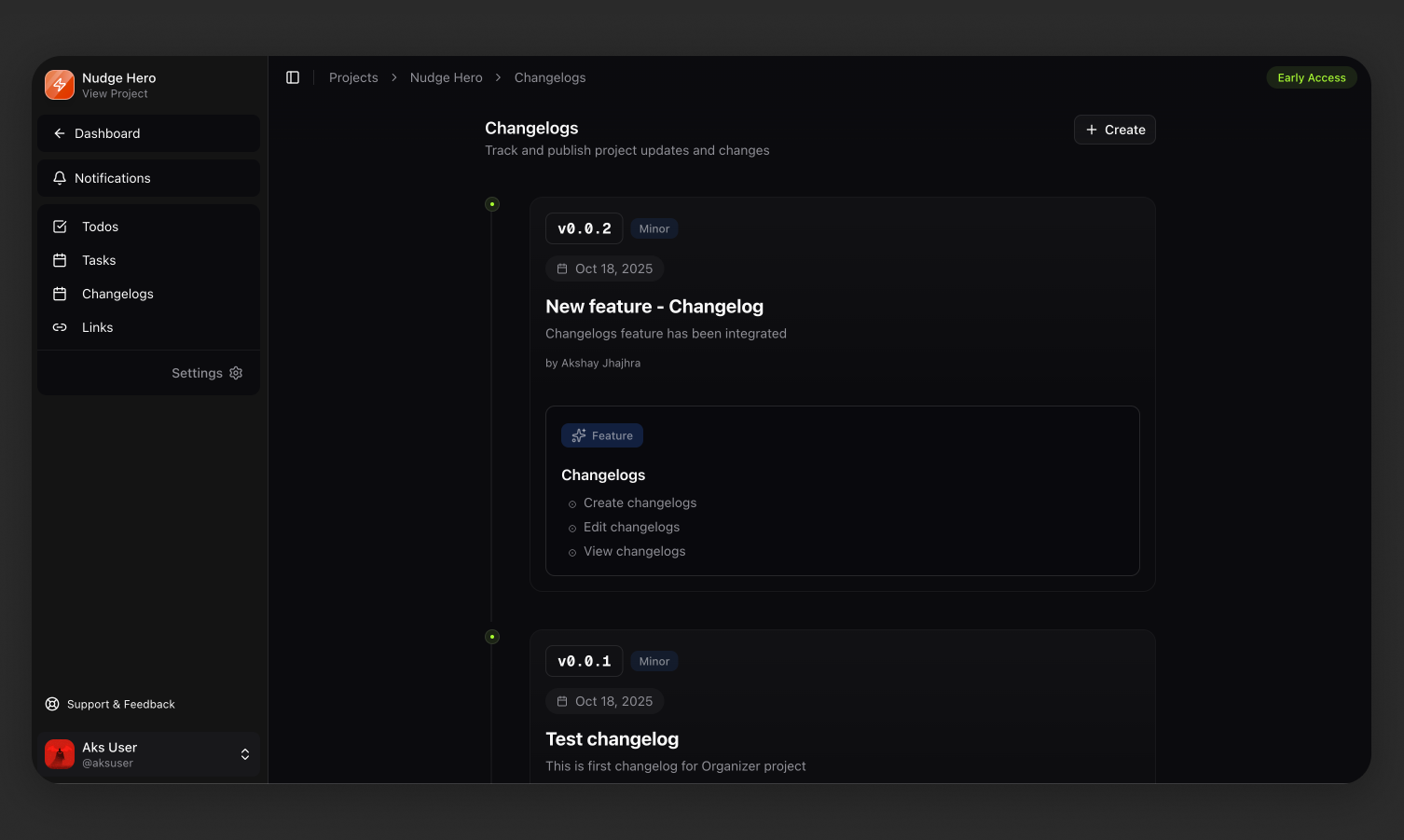Click the calendar icon in v0.0.2 date badge
Screen dimensions: 1404x840
(x=562, y=269)
